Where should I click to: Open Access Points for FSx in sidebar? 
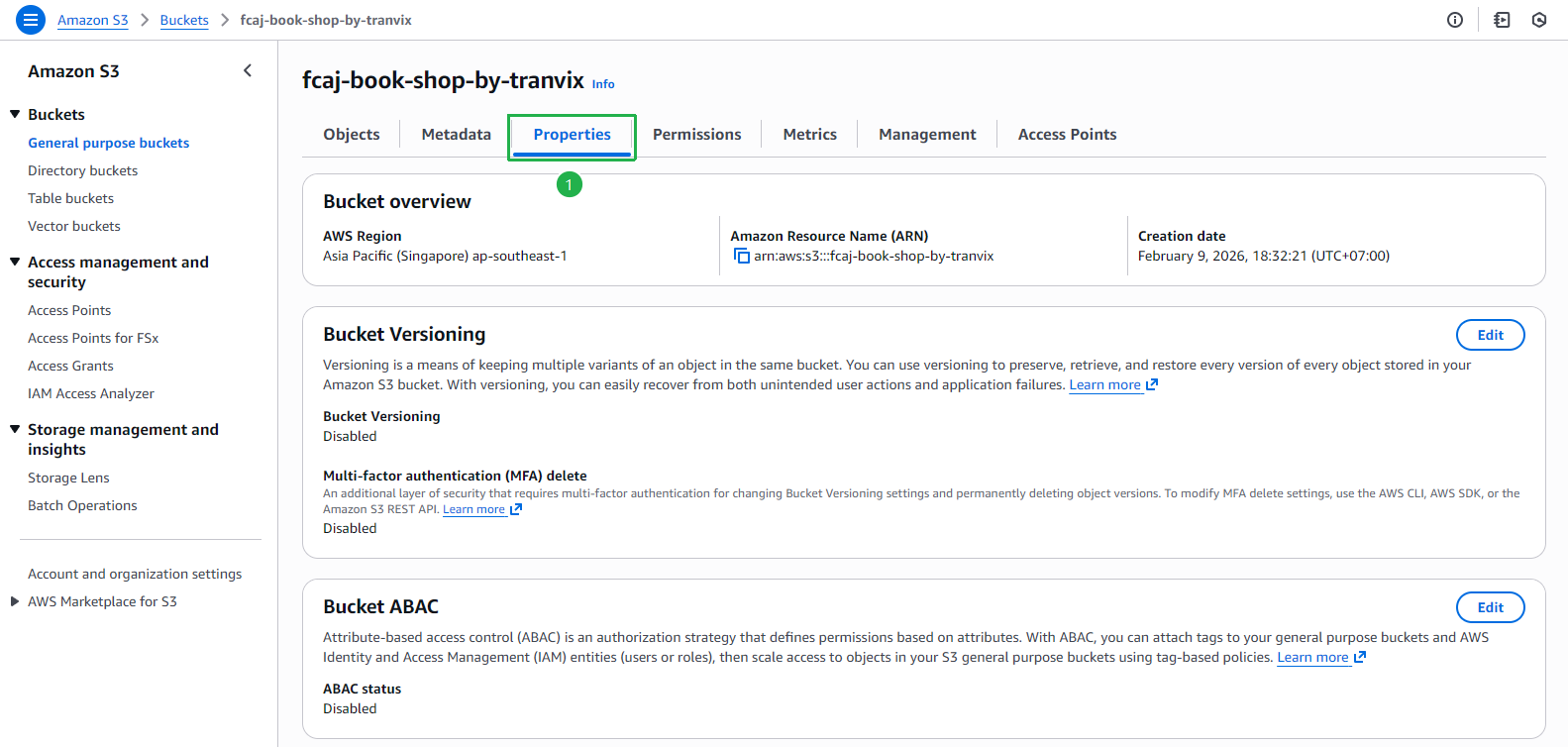(x=93, y=338)
